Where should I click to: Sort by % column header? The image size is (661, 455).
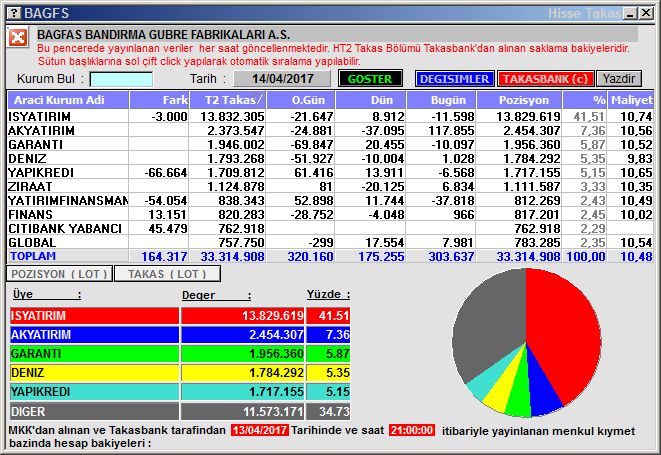click(585, 100)
